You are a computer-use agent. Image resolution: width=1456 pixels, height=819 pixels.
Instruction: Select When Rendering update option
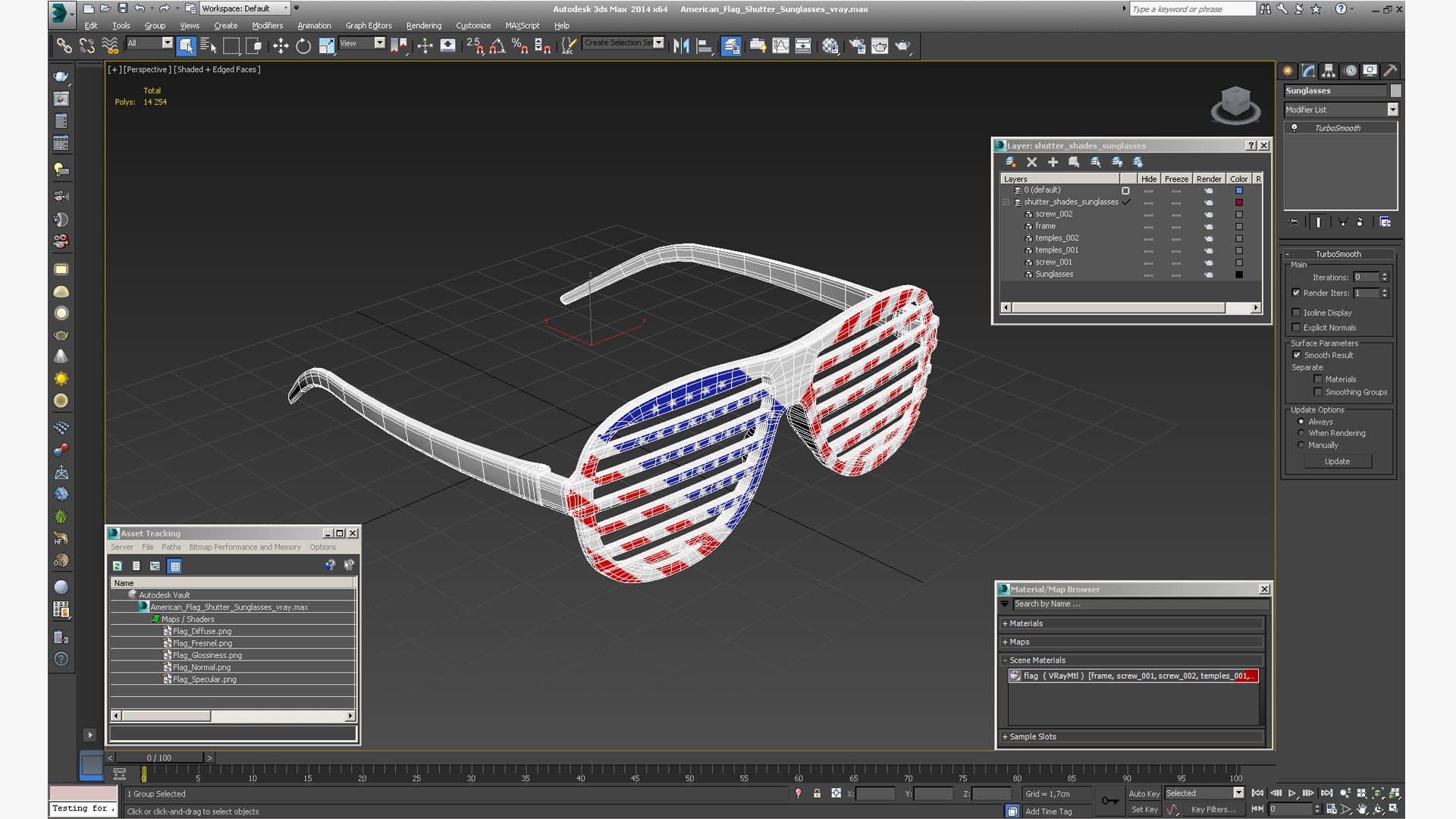click(1301, 433)
